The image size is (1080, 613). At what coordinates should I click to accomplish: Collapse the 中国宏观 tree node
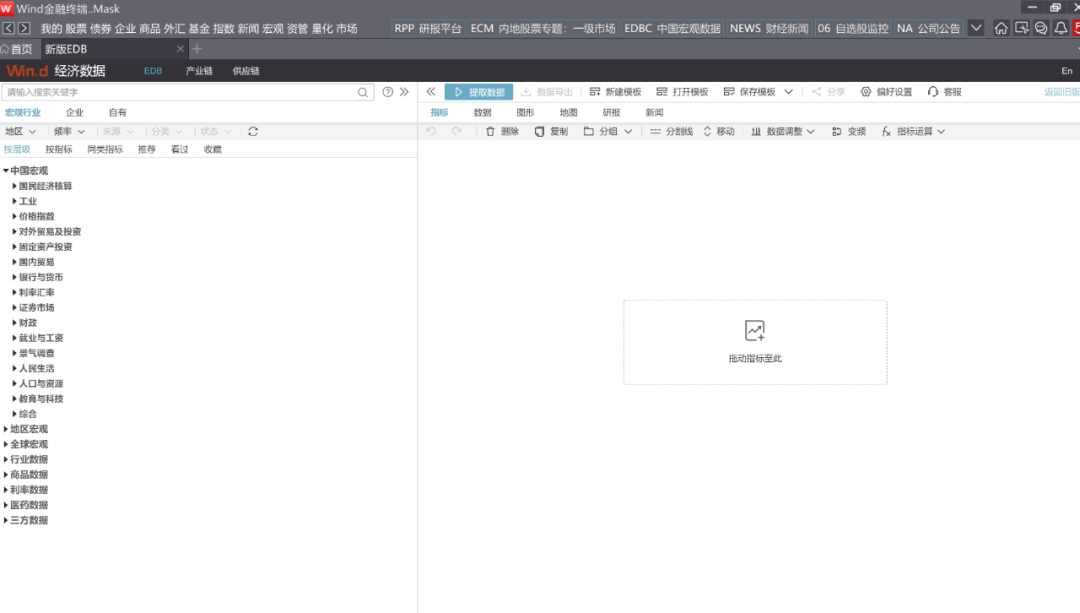(6, 170)
